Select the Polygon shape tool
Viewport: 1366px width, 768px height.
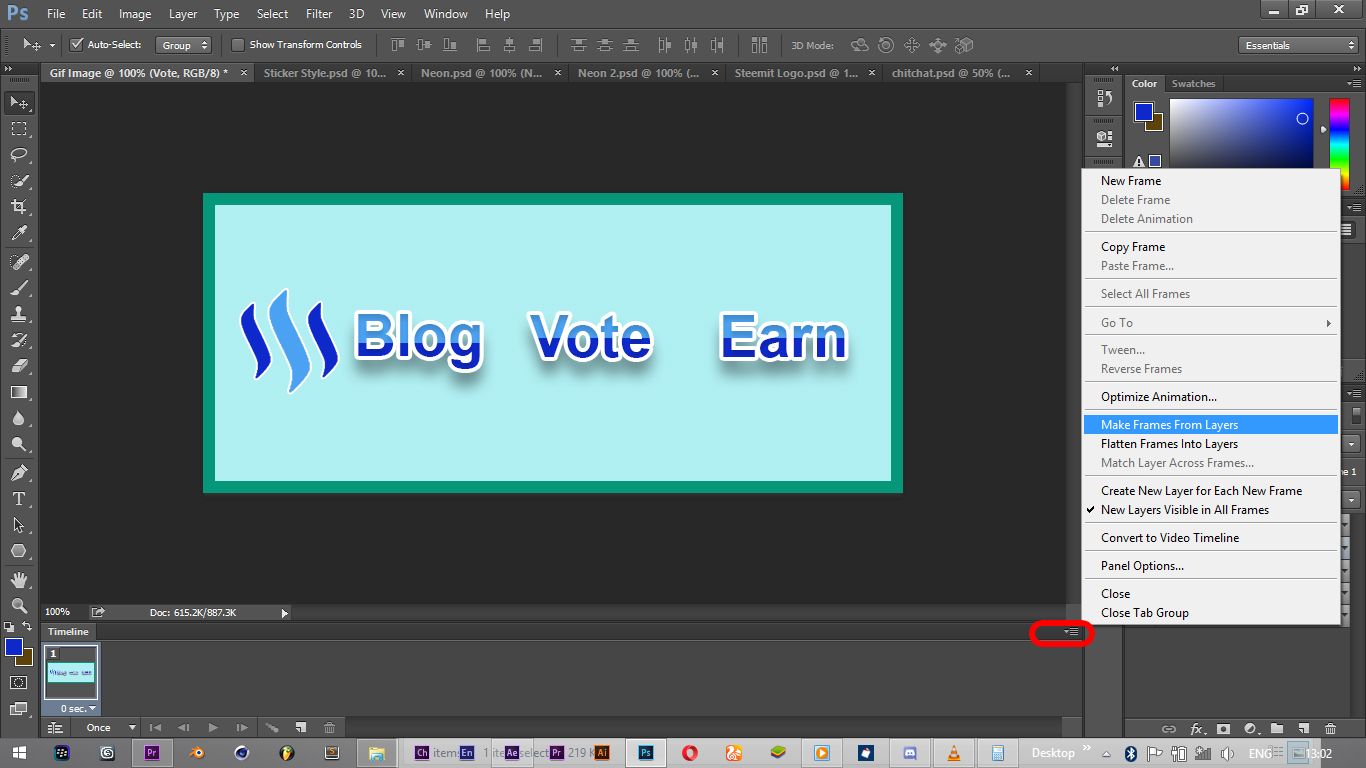[x=19, y=550]
